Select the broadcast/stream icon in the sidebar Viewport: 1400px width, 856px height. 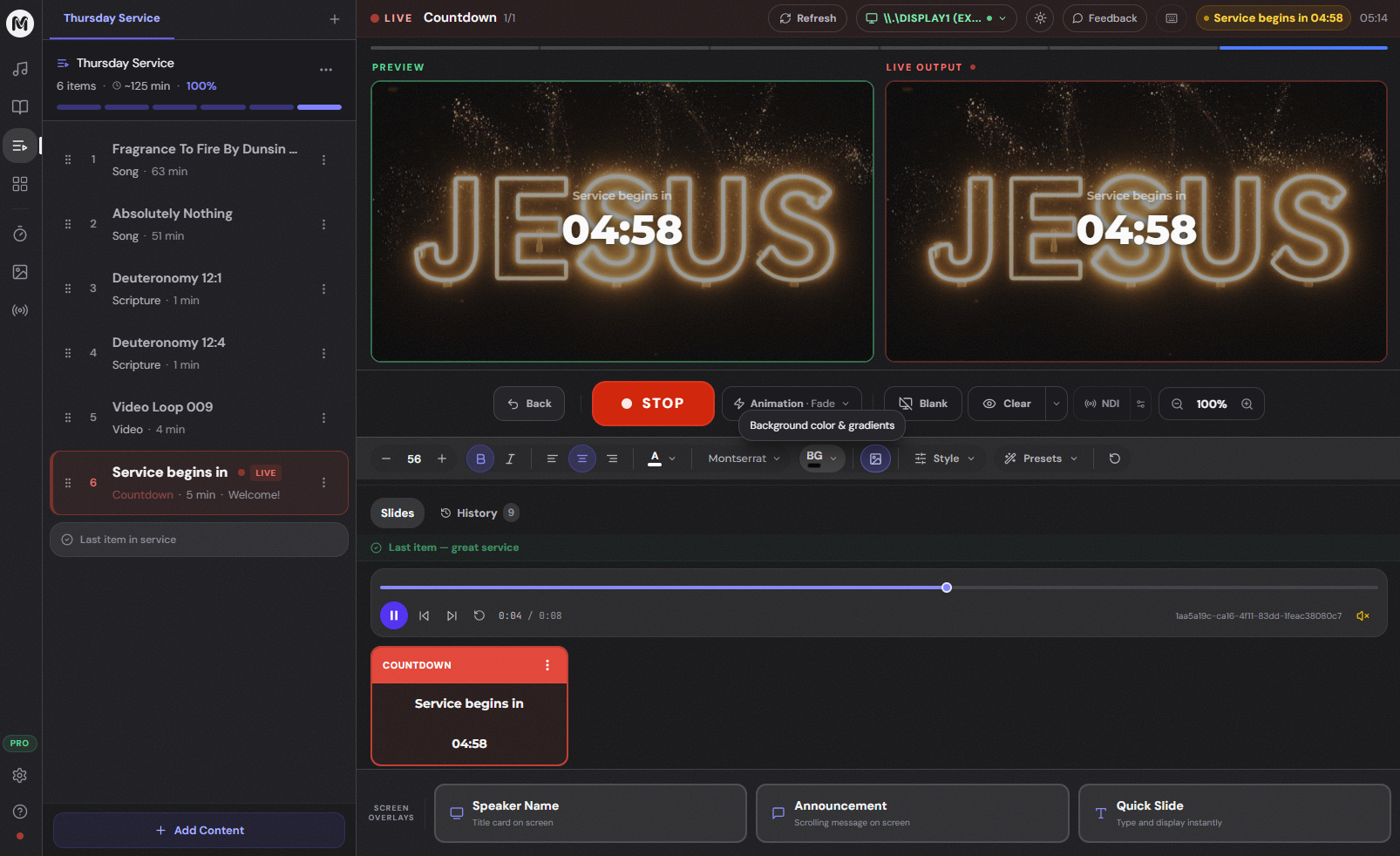point(20,309)
